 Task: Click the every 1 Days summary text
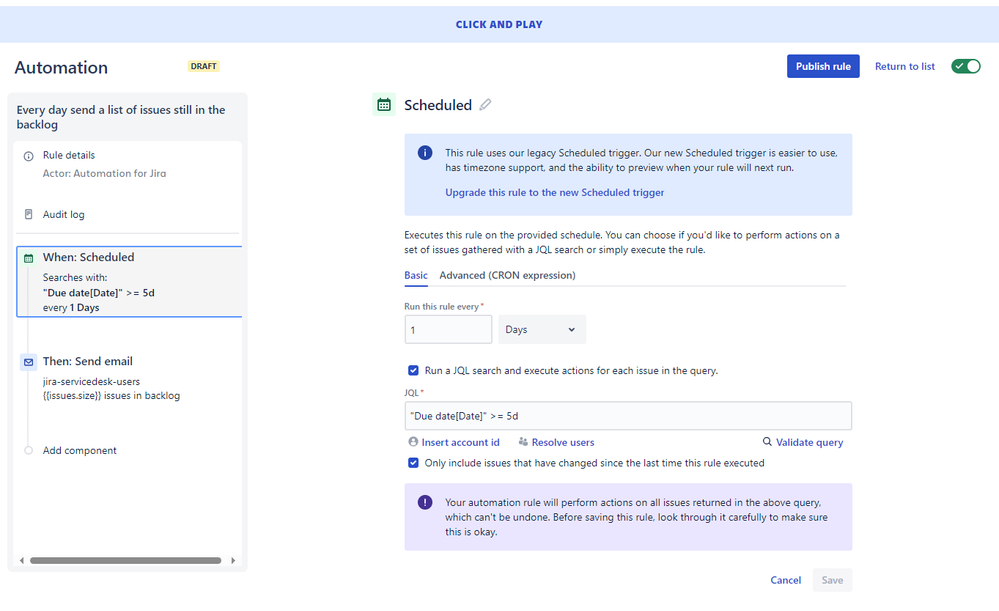tap(71, 308)
